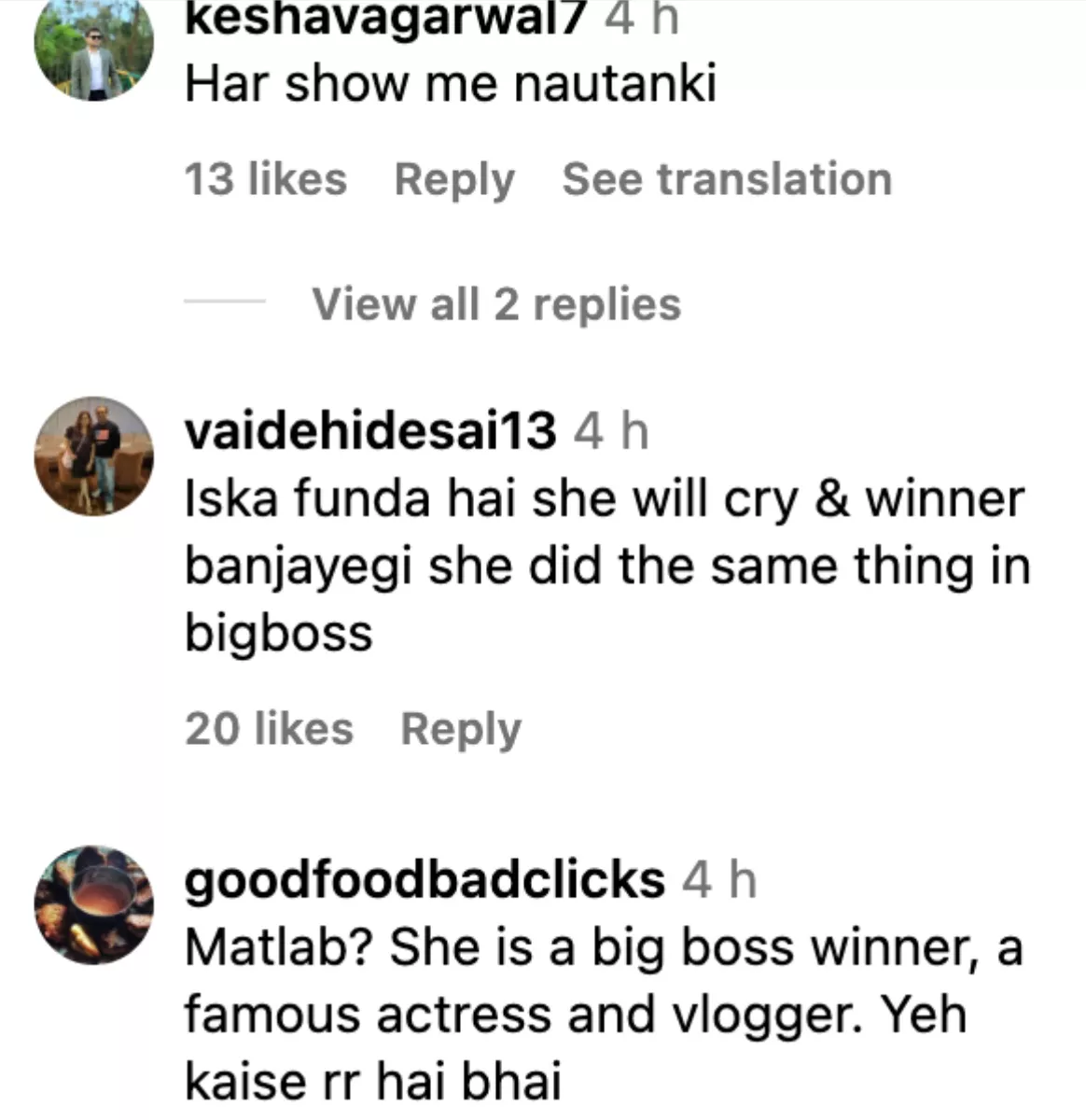Click the 4 h timestamp next to vaidehidesai13
Viewport: 1086px width, 1120px height.
coord(611,431)
